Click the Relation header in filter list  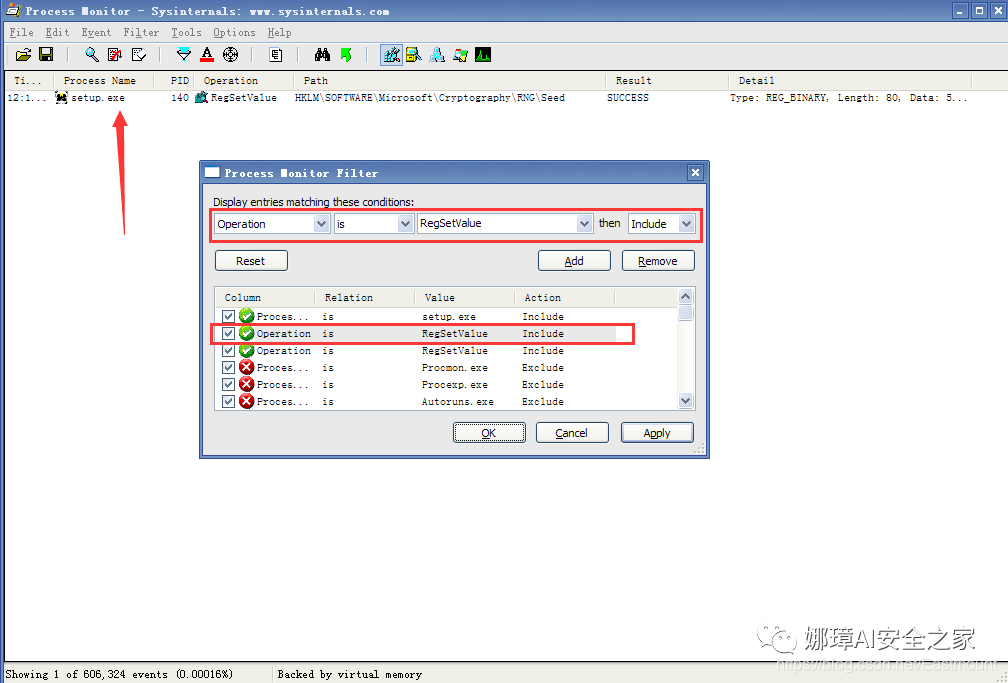coord(364,297)
